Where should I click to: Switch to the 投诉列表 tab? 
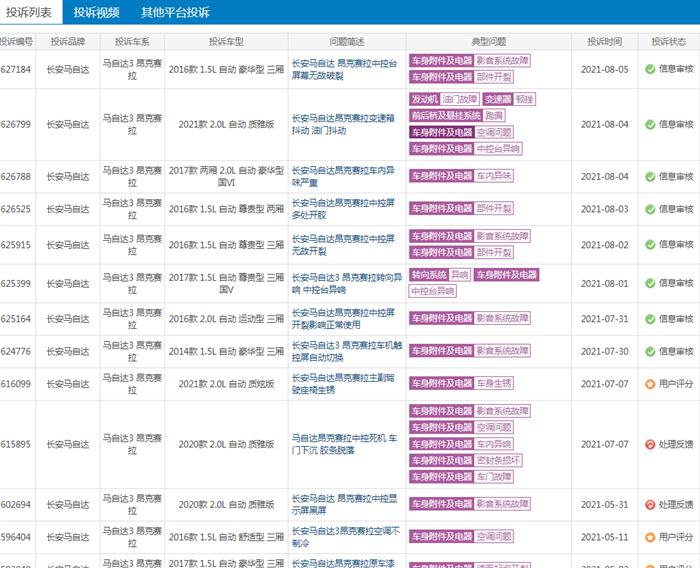(29, 13)
